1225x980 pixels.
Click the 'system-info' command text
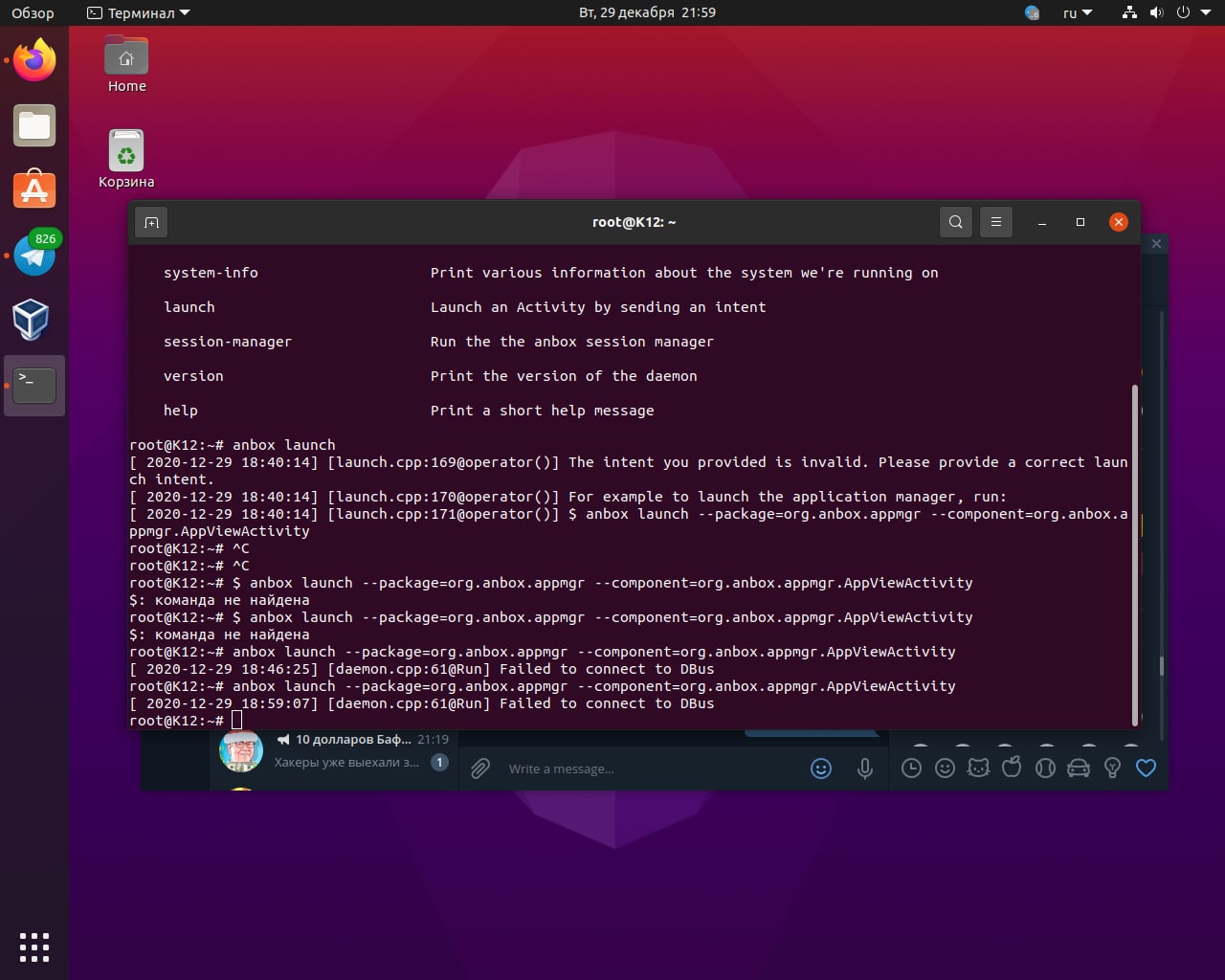(x=211, y=273)
